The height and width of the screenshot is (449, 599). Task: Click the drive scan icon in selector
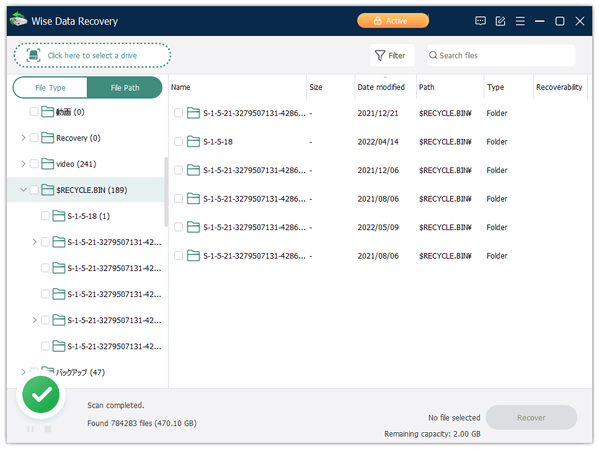coord(33,55)
